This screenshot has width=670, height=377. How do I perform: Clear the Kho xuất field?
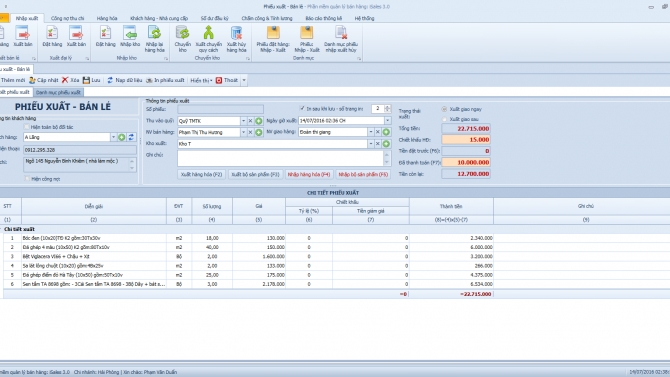[378, 144]
